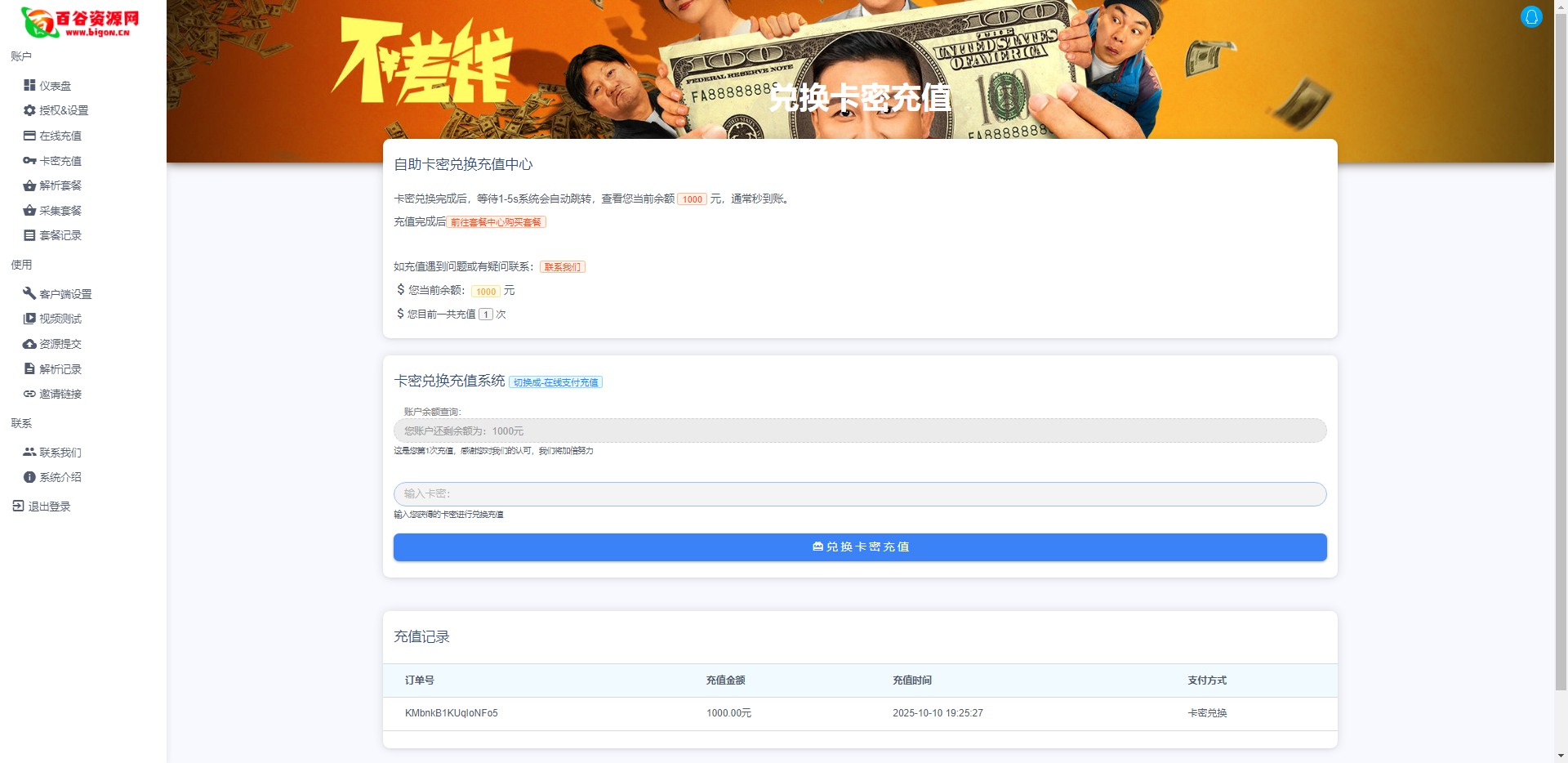Open the 资源提交 resource submission page

(60, 344)
